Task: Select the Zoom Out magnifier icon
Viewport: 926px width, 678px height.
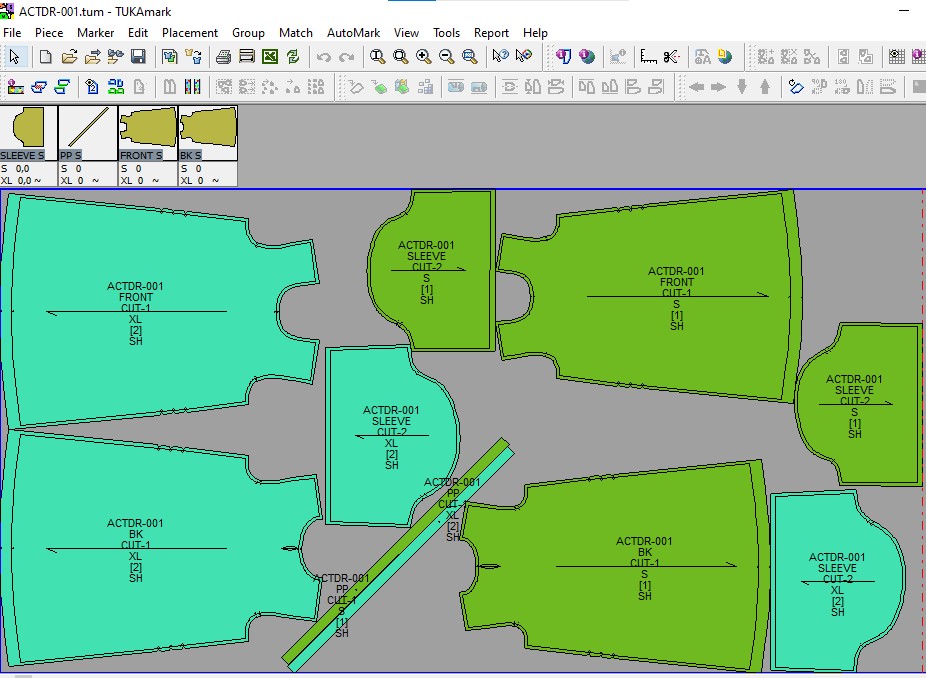Action: point(446,57)
